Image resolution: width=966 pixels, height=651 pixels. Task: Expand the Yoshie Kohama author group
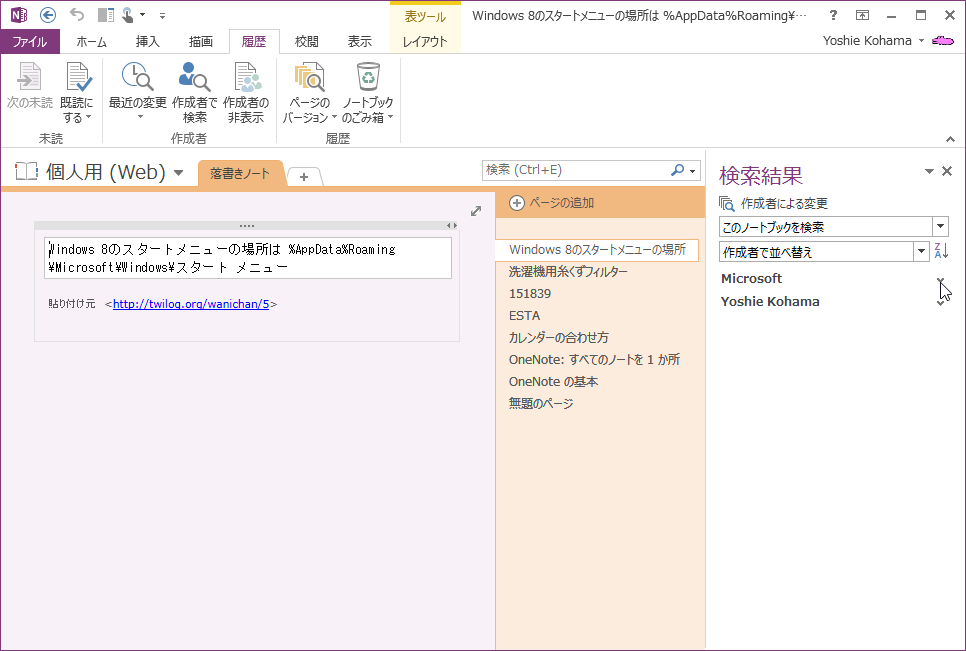pos(941,302)
